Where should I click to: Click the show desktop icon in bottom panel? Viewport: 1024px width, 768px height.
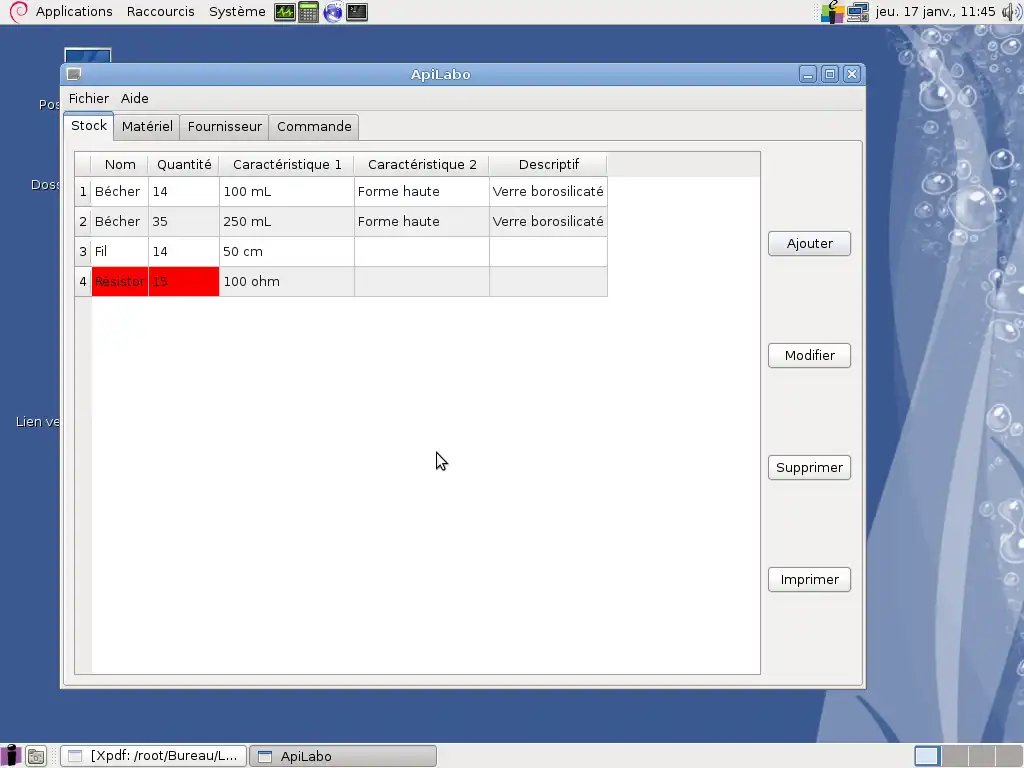[11, 756]
